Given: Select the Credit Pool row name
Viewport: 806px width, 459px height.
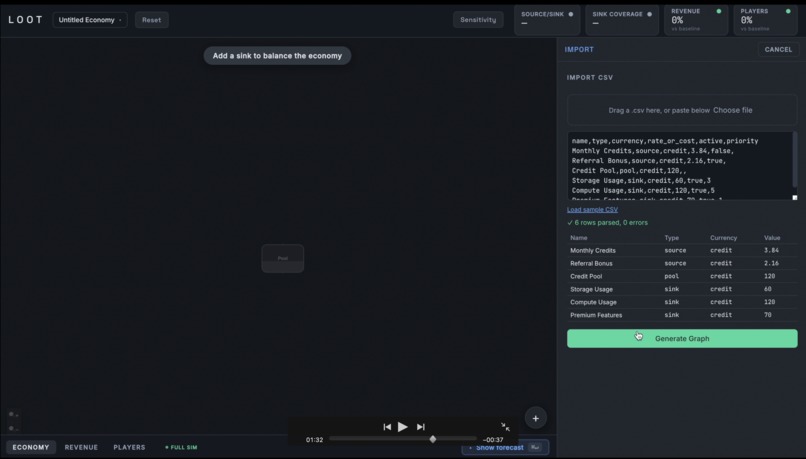Looking at the screenshot, I should (586, 276).
